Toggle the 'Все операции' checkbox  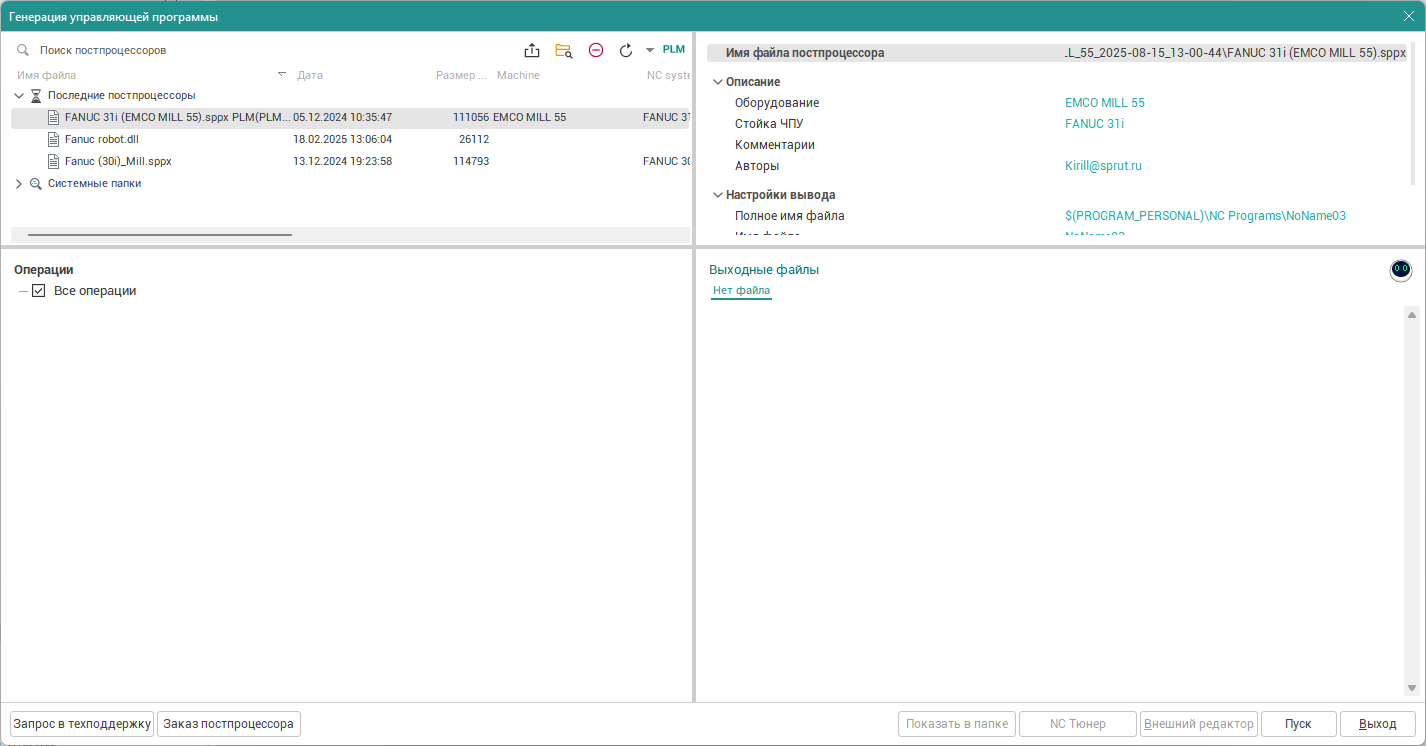pyautogui.click(x=39, y=291)
